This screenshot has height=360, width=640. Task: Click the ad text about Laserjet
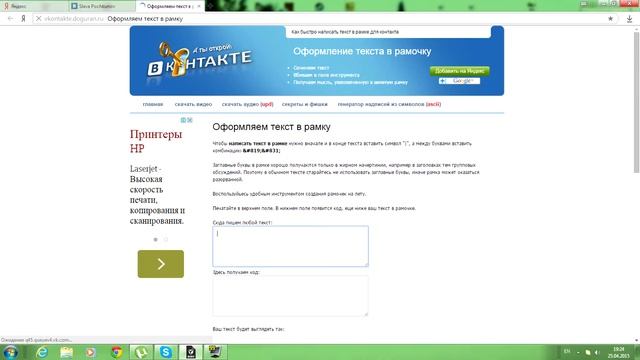158,195
